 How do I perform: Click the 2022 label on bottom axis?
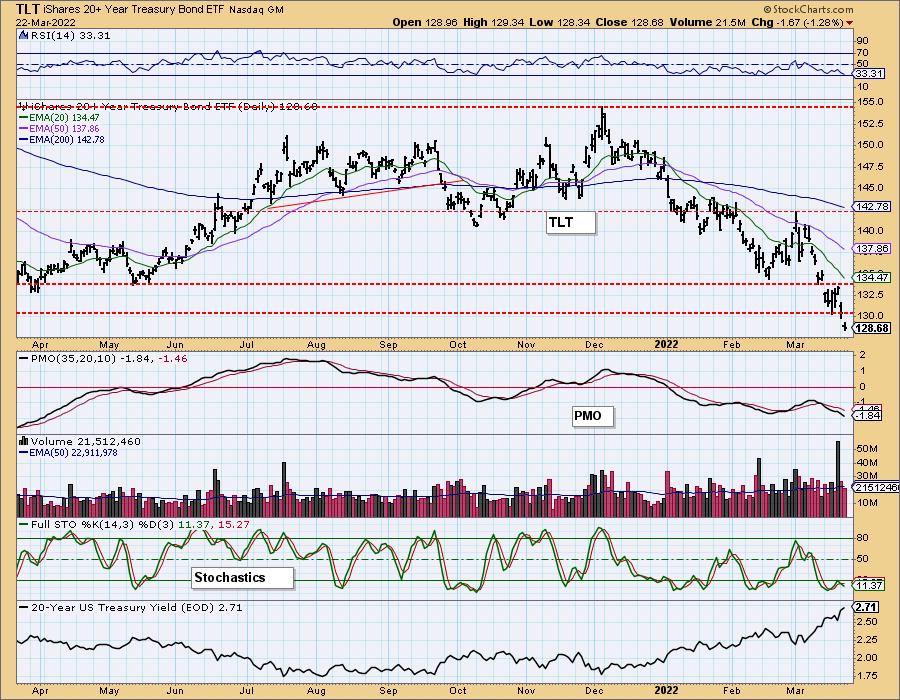tap(666, 690)
